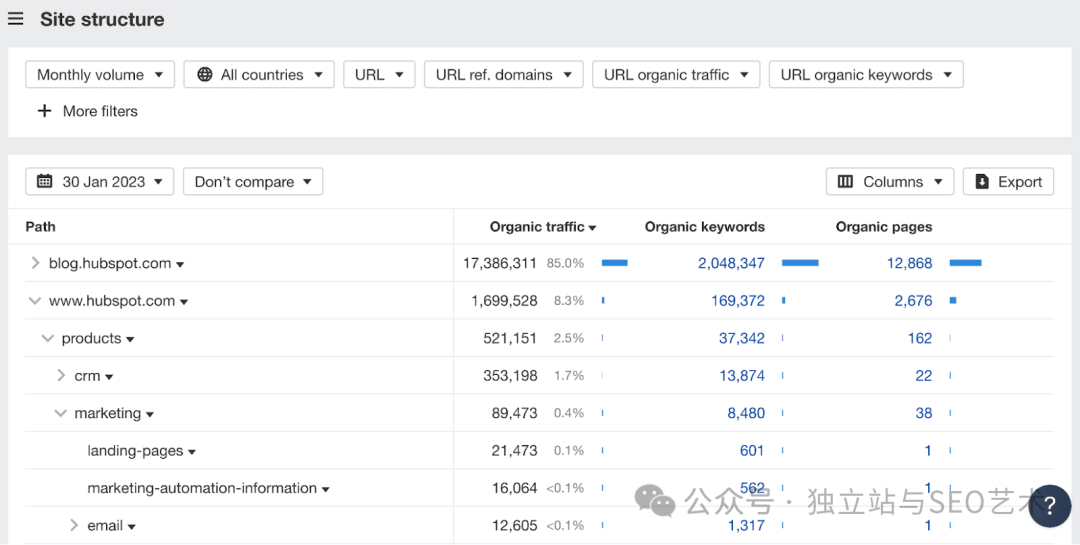The height and width of the screenshot is (545, 1080).
Task: Expand the blog.hubspot.com row chevron
Action: [35, 263]
